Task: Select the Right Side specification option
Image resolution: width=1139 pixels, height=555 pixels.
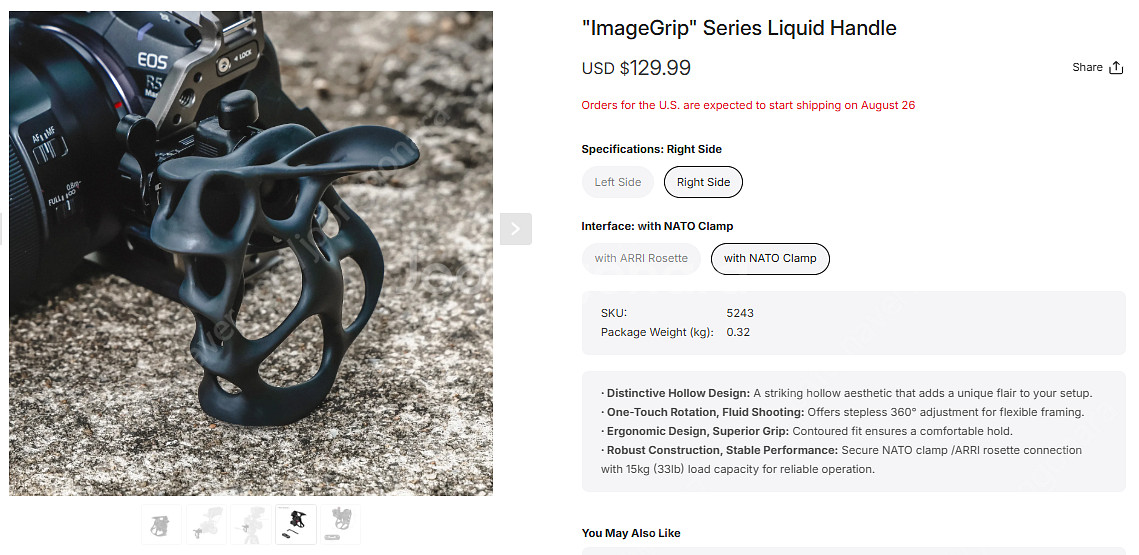Action: pyautogui.click(x=703, y=182)
